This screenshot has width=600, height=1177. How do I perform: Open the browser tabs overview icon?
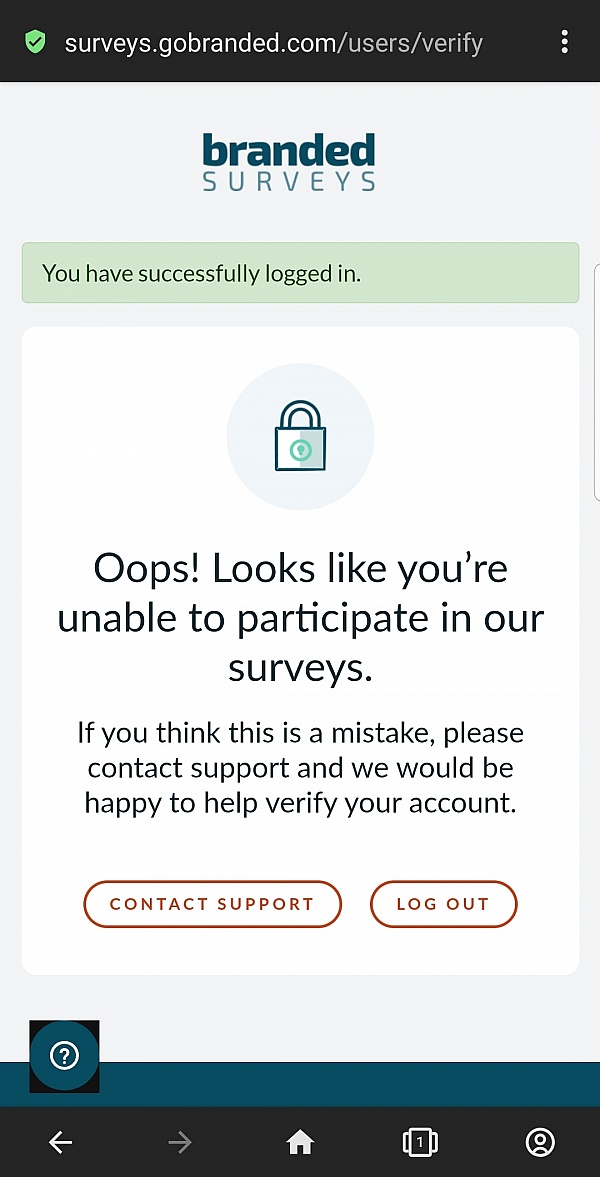[420, 1142]
